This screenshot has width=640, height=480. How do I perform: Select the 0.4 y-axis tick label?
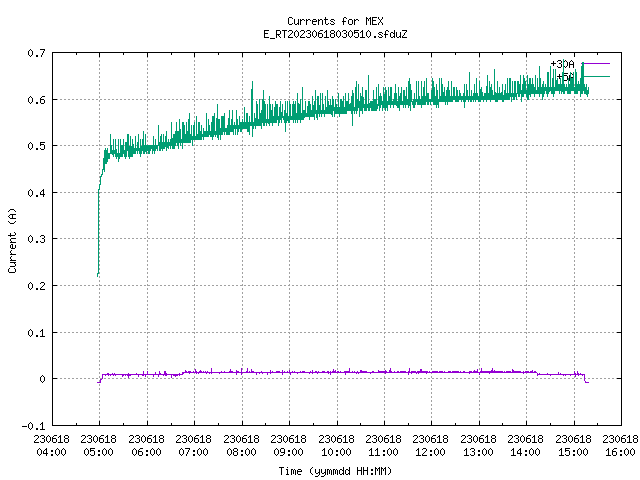tap(36, 193)
